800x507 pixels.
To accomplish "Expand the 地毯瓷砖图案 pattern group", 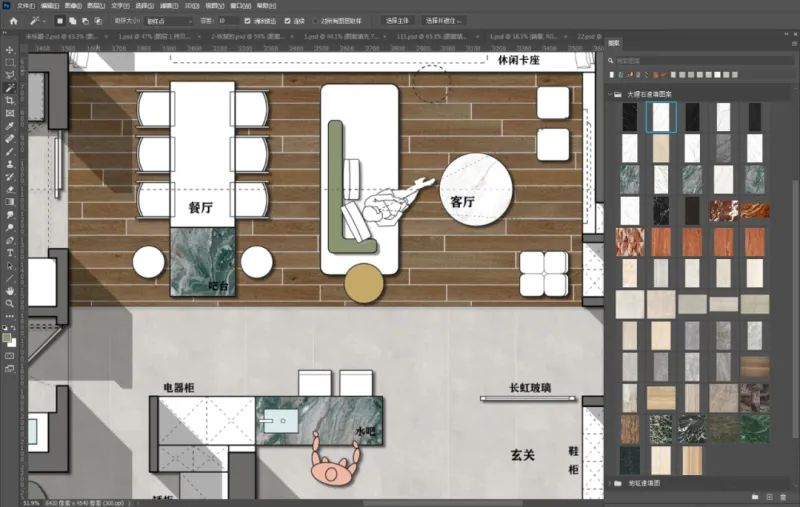I will tap(610, 483).
